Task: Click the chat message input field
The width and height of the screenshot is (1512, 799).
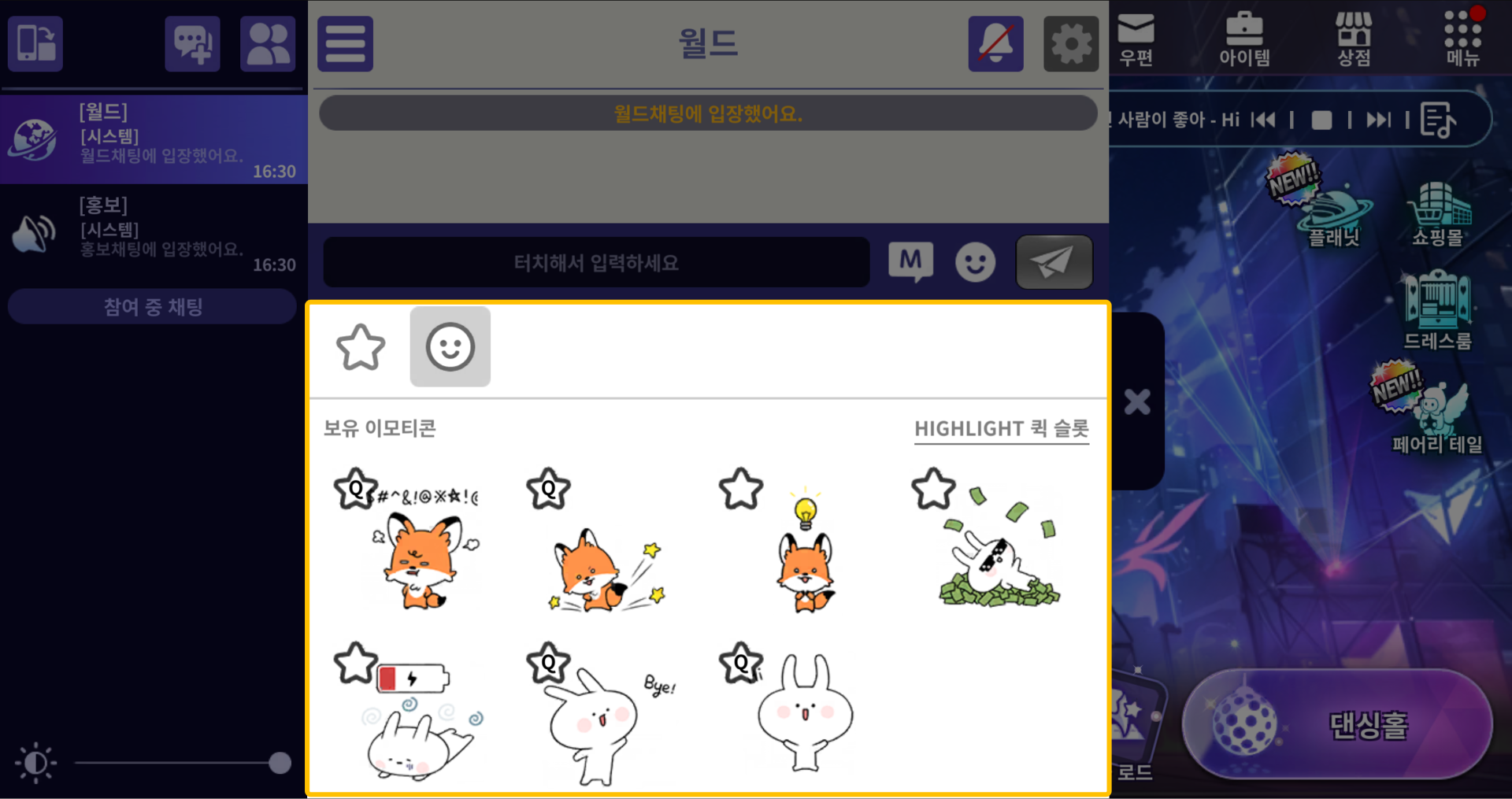Action: (596, 262)
